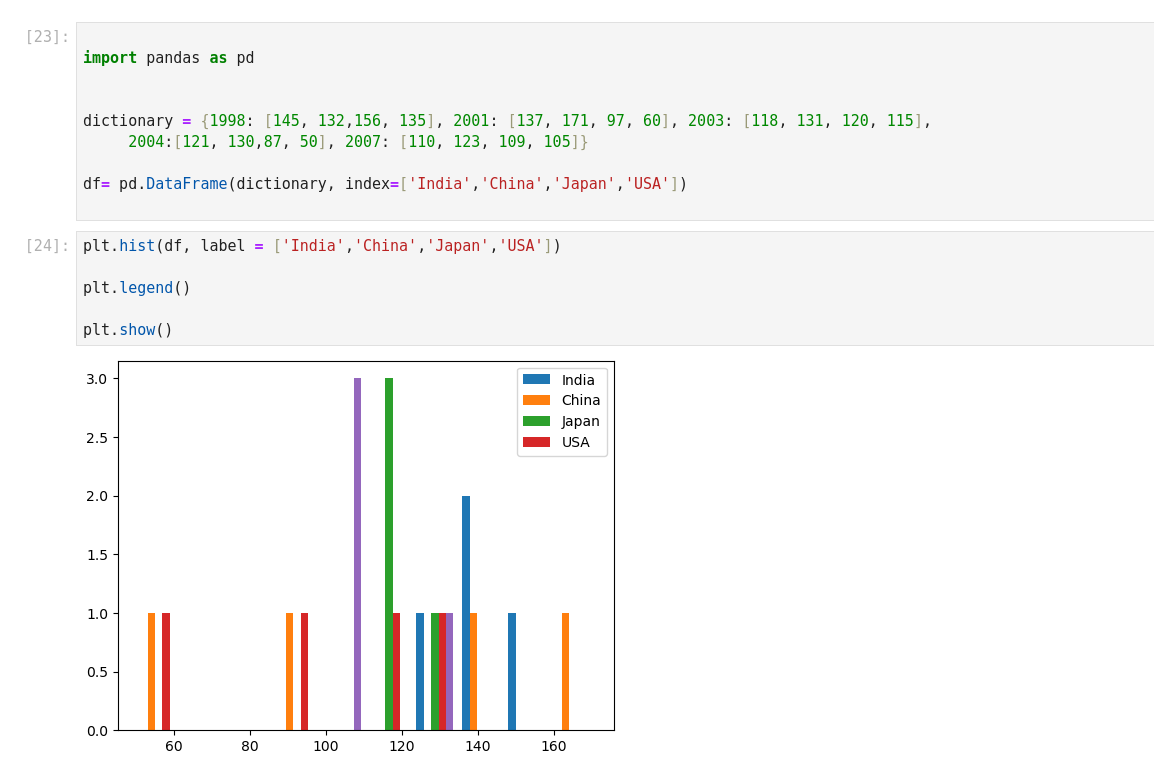This screenshot has width=1154, height=775.
Task: Click the India blue legend swatch
Action: click(536, 380)
